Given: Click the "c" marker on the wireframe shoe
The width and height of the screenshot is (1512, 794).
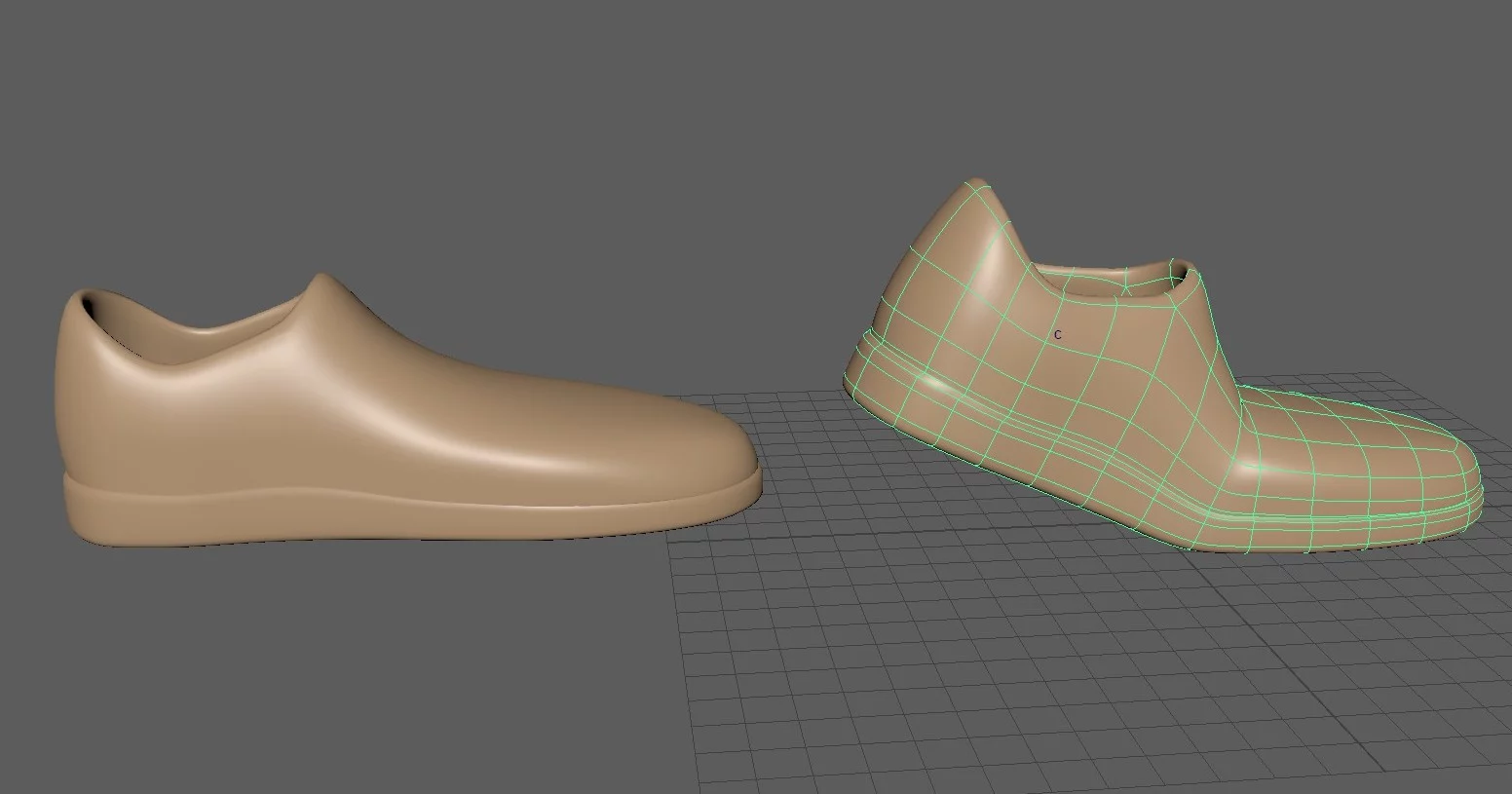Looking at the screenshot, I should 1058,334.
